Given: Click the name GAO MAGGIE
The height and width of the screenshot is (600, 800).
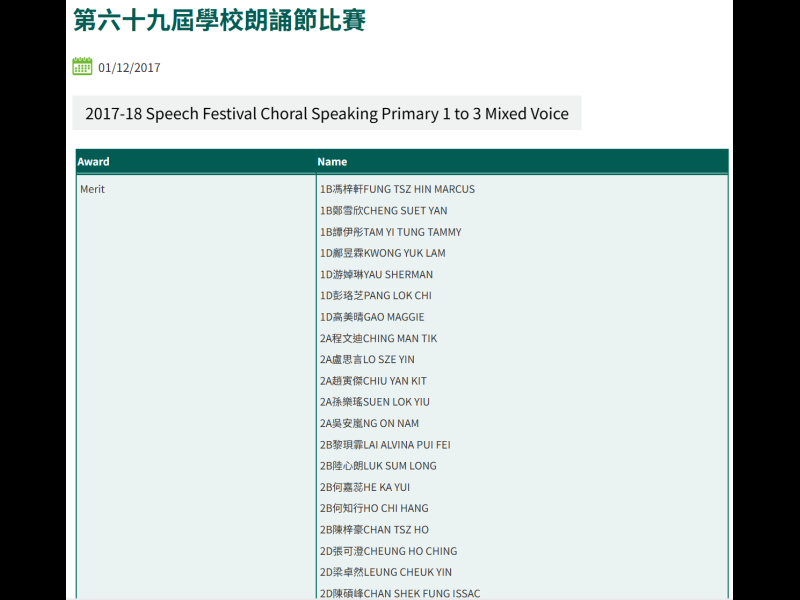Looking at the screenshot, I should (371, 317).
